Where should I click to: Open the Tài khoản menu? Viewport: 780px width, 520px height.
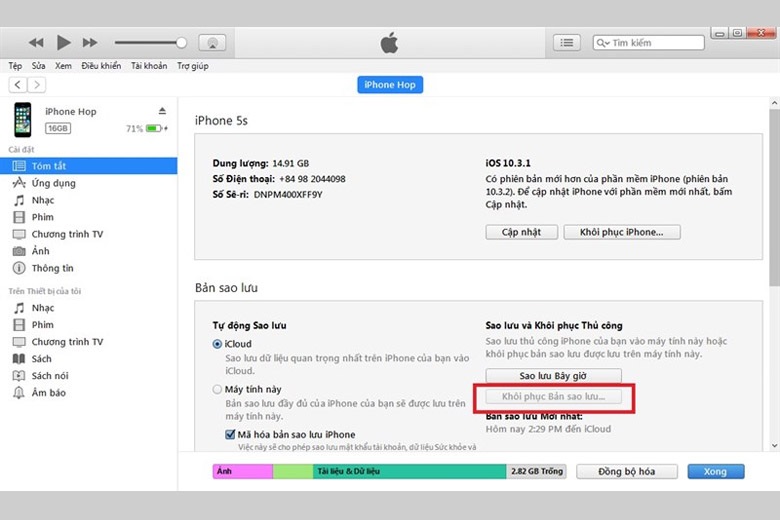[x=149, y=66]
